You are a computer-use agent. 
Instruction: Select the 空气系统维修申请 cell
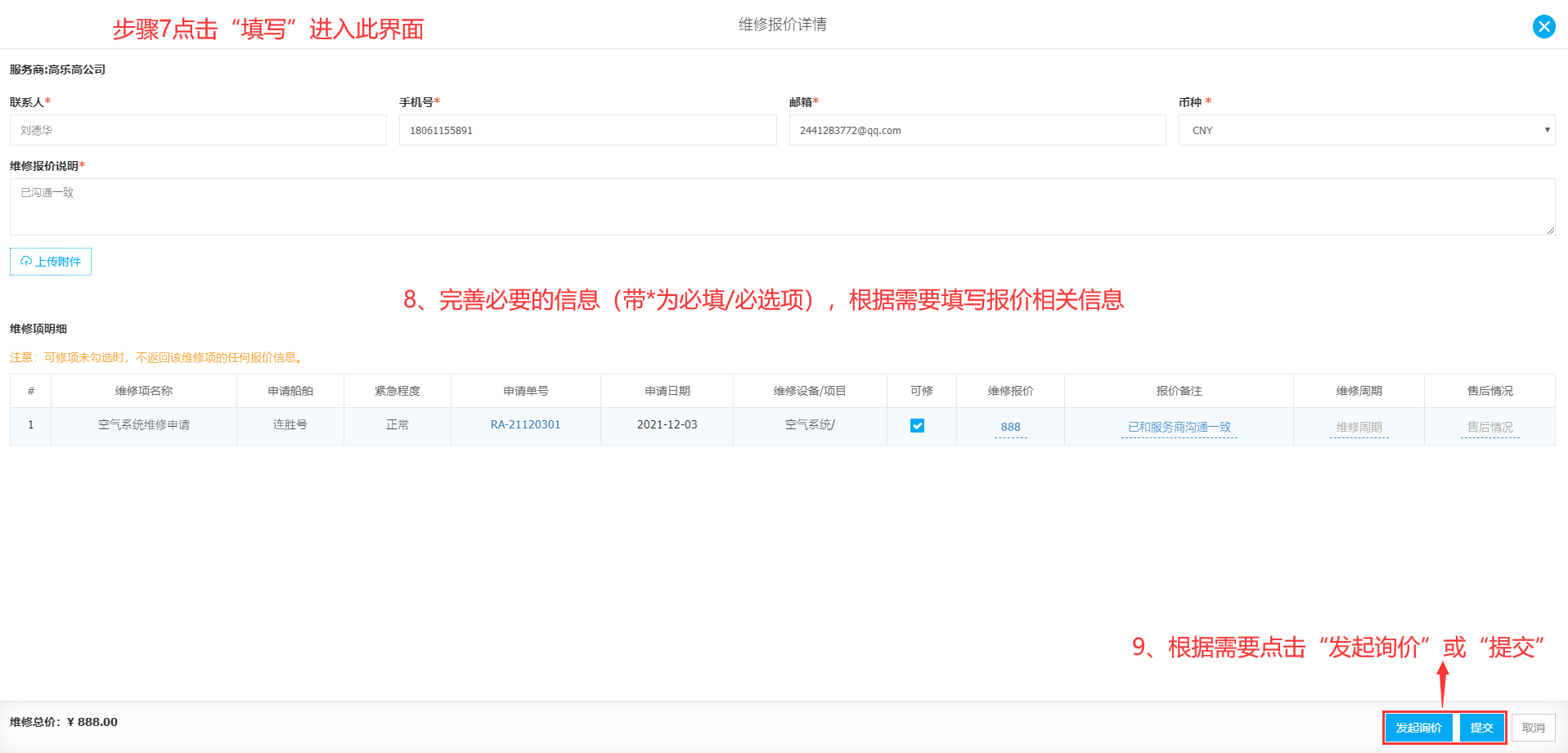coord(144,425)
